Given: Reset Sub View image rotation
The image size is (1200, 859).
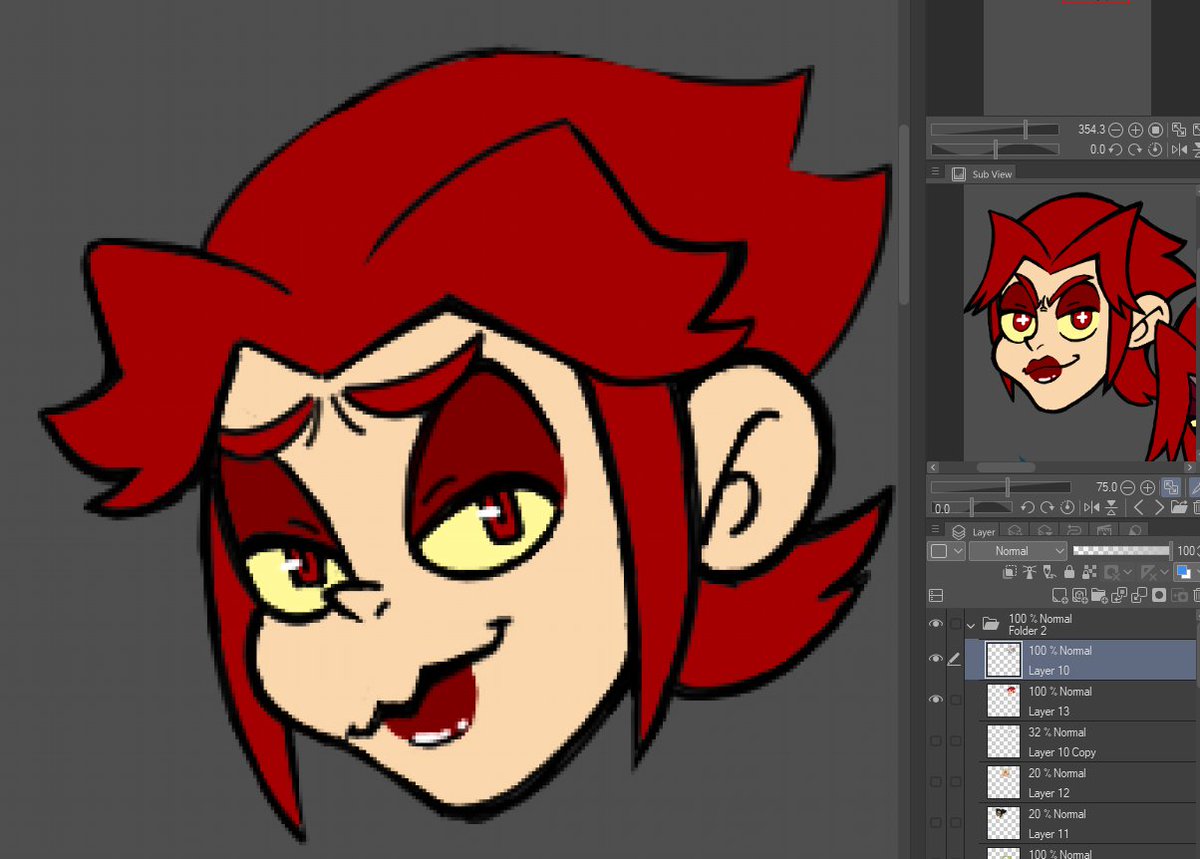Looking at the screenshot, I should pyautogui.click(x=1067, y=508).
